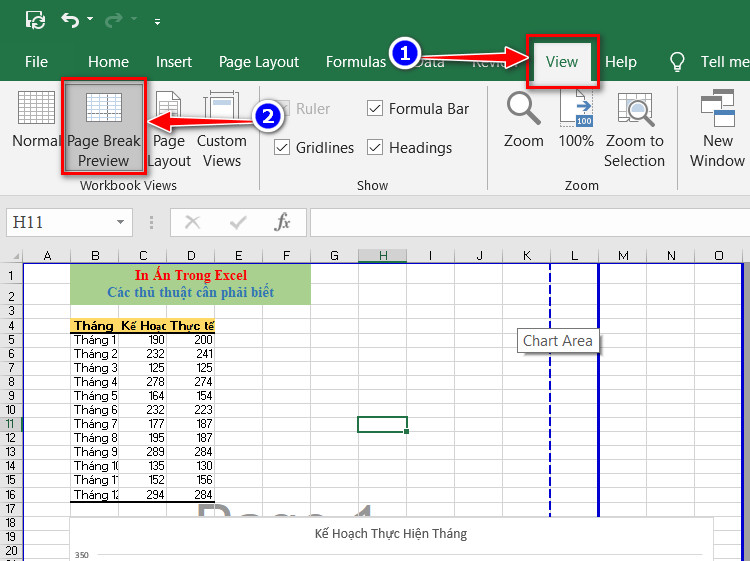The height and width of the screenshot is (561, 750).
Task: Select Page Break Preview view
Action: click(104, 128)
